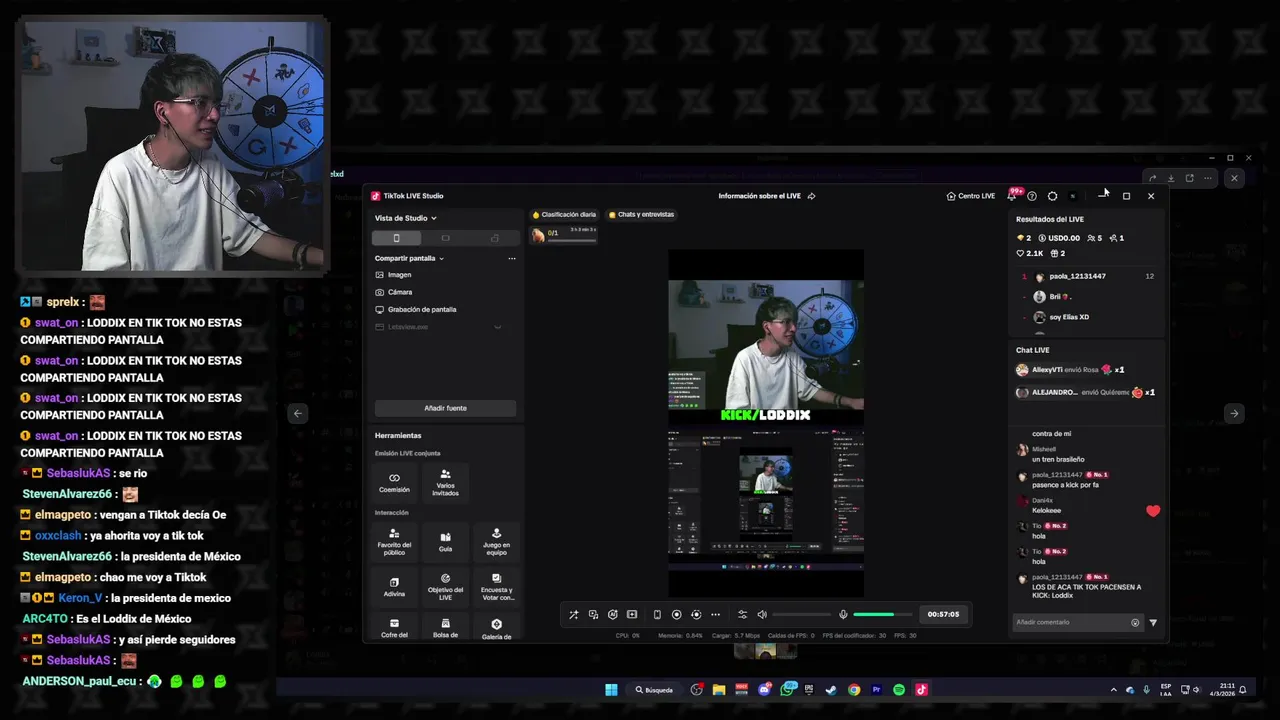Adjust the speaker volume slider
1280x720 pixels.
pyautogui.click(x=800, y=614)
